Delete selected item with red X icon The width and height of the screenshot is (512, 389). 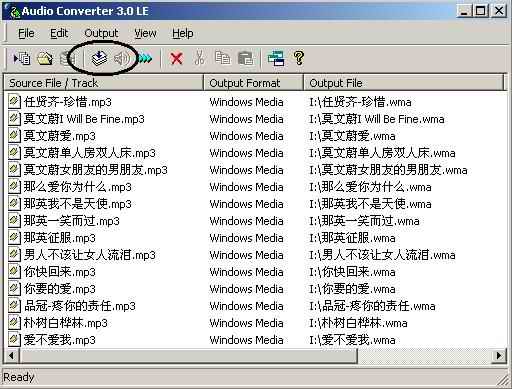[176, 59]
